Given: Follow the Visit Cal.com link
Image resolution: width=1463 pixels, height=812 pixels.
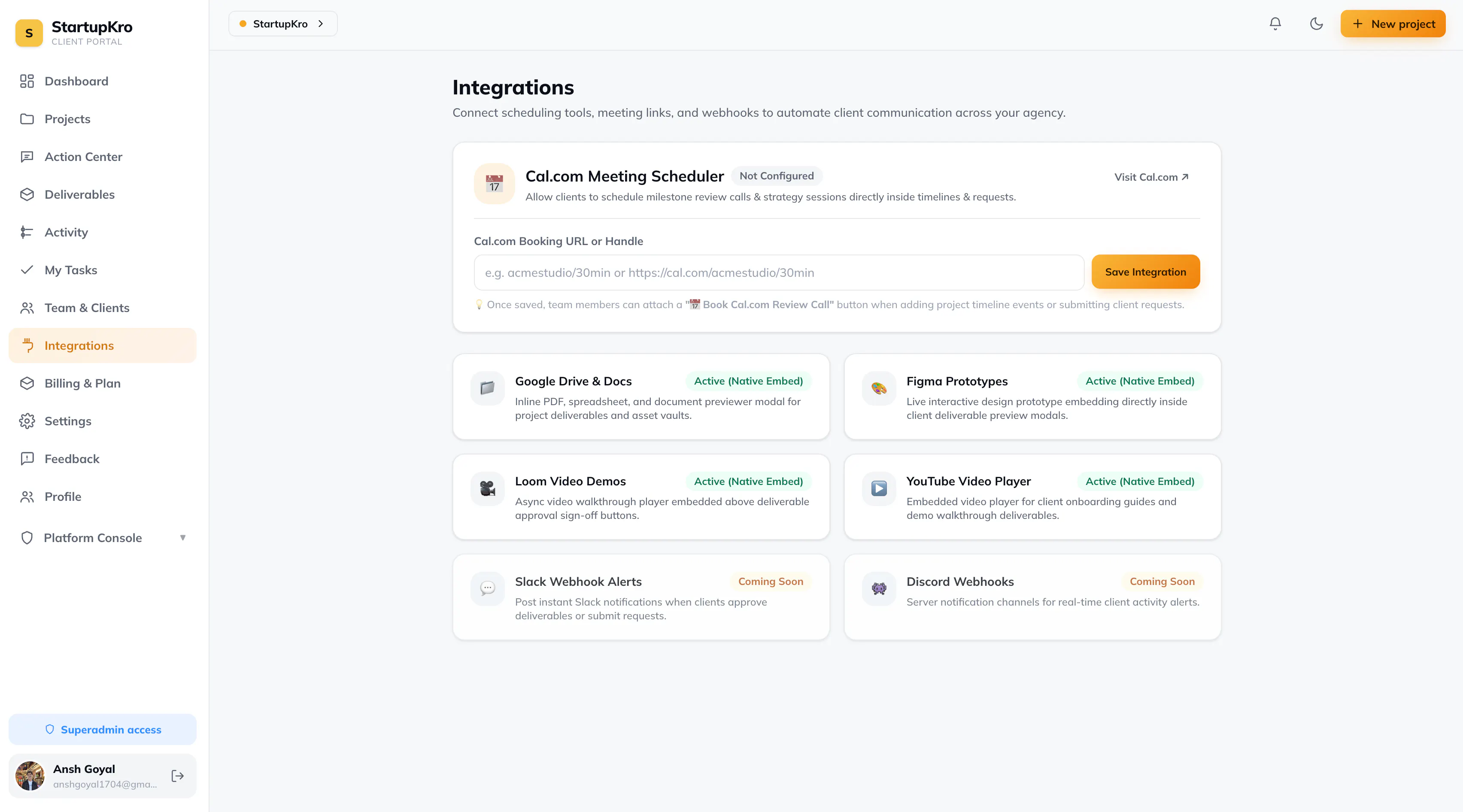Looking at the screenshot, I should coord(1151,177).
